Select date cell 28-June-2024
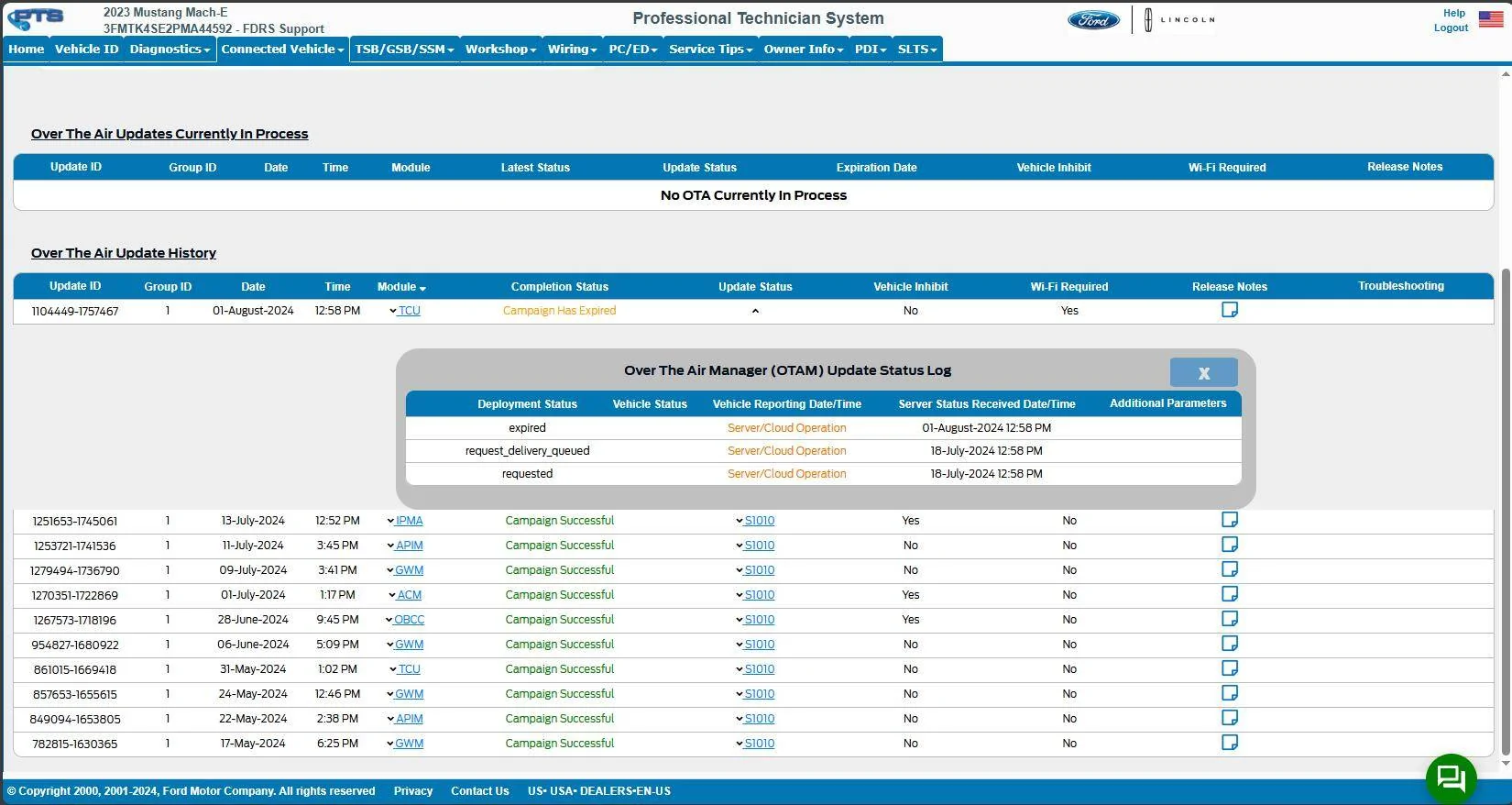 [x=253, y=620]
